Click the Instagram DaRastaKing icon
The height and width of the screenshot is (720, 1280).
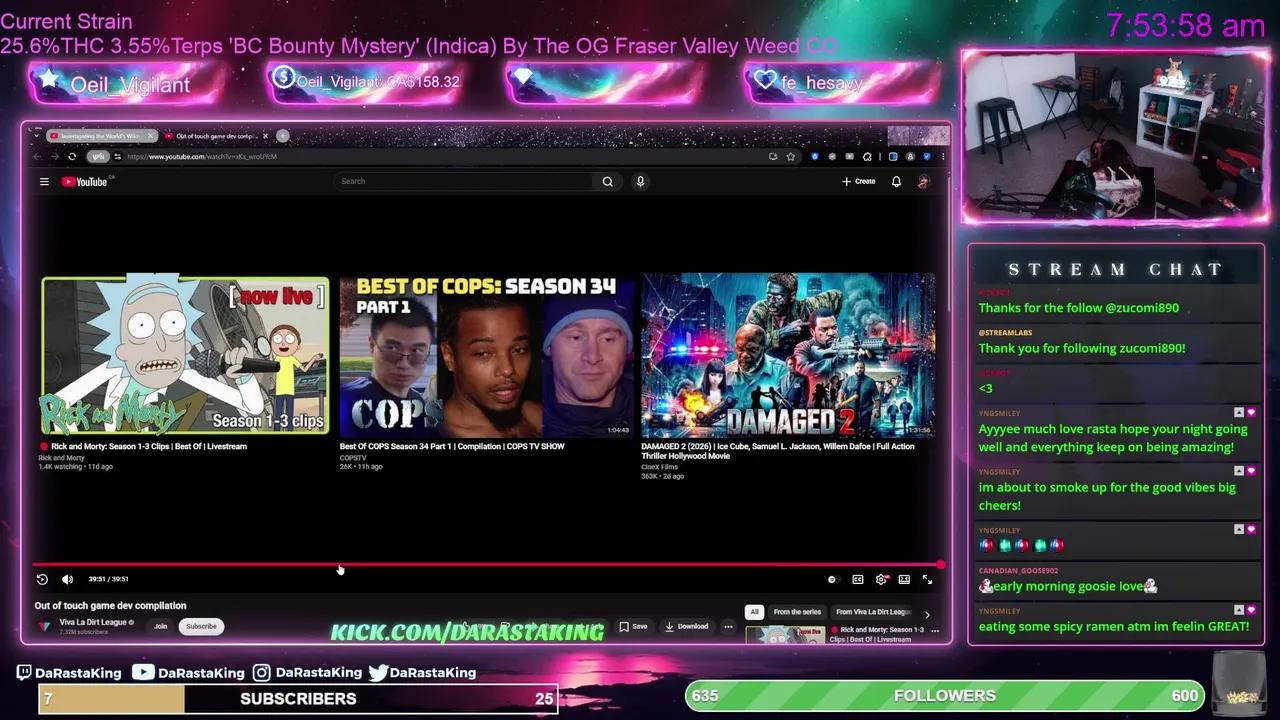click(x=261, y=673)
